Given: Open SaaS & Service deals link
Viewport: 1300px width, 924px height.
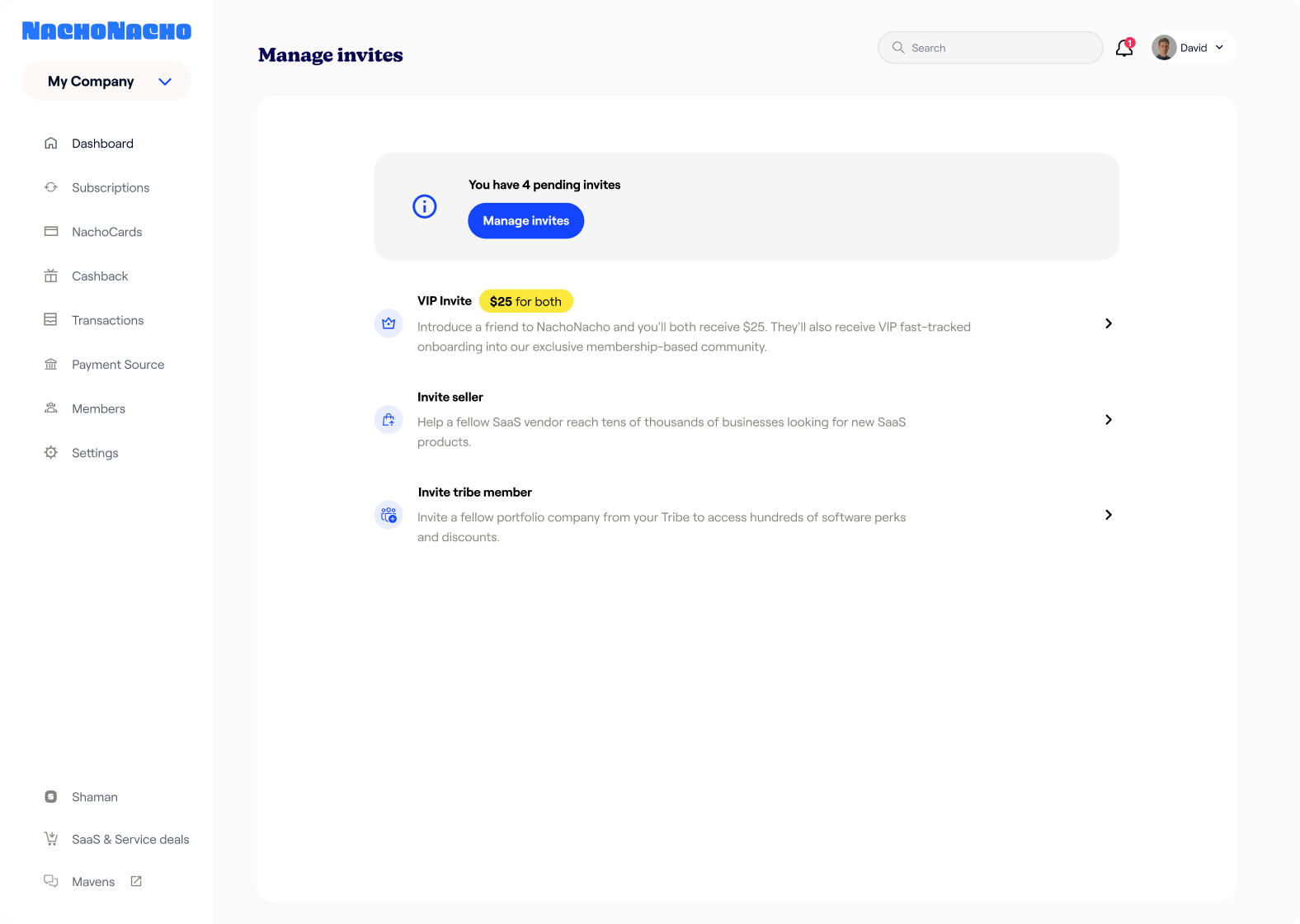Looking at the screenshot, I should [130, 839].
